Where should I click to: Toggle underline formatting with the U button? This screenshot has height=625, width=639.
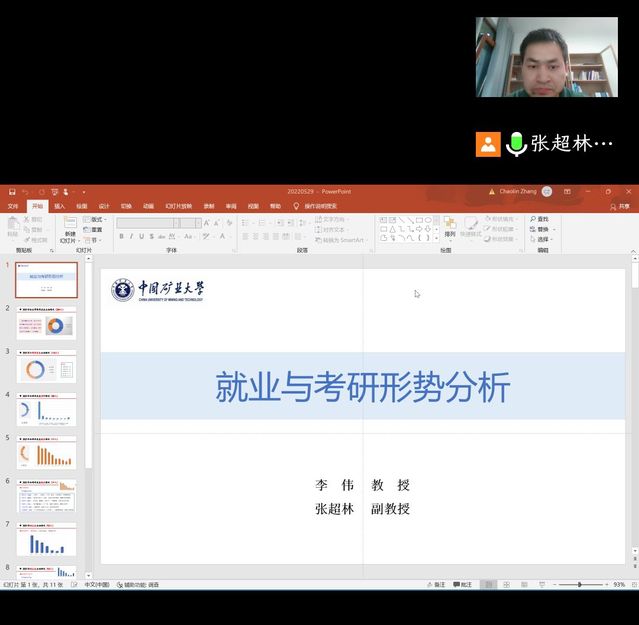click(x=141, y=237)
